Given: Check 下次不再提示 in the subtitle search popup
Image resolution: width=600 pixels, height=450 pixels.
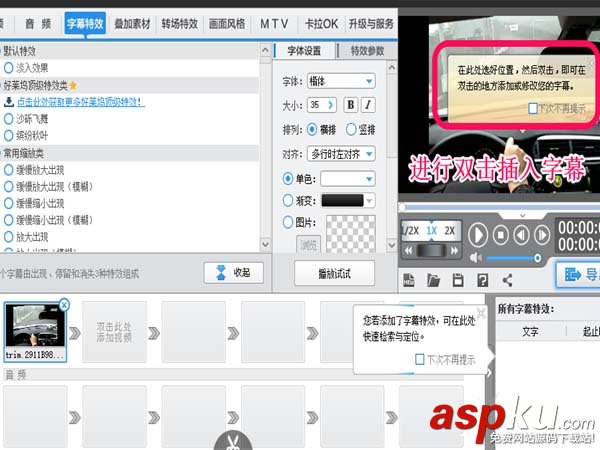Looking at the screenshot, I should (x=419, y=359).
